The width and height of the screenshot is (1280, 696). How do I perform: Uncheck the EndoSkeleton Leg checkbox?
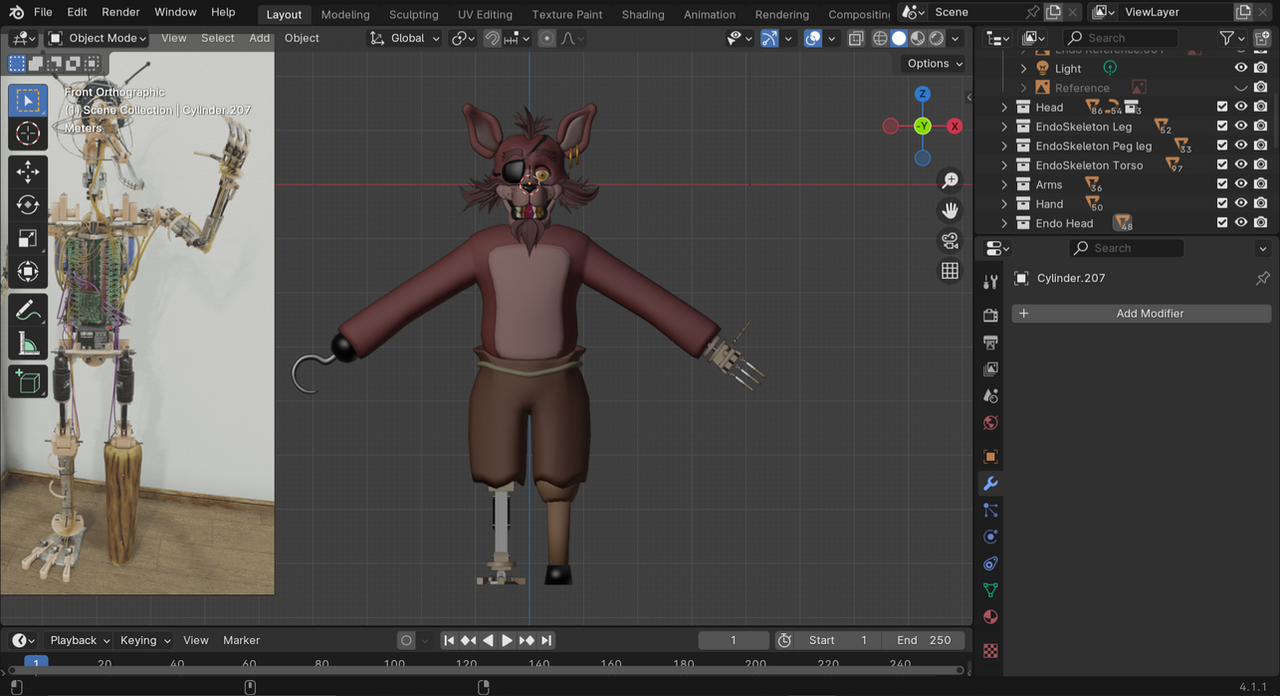coord(1222,126)
